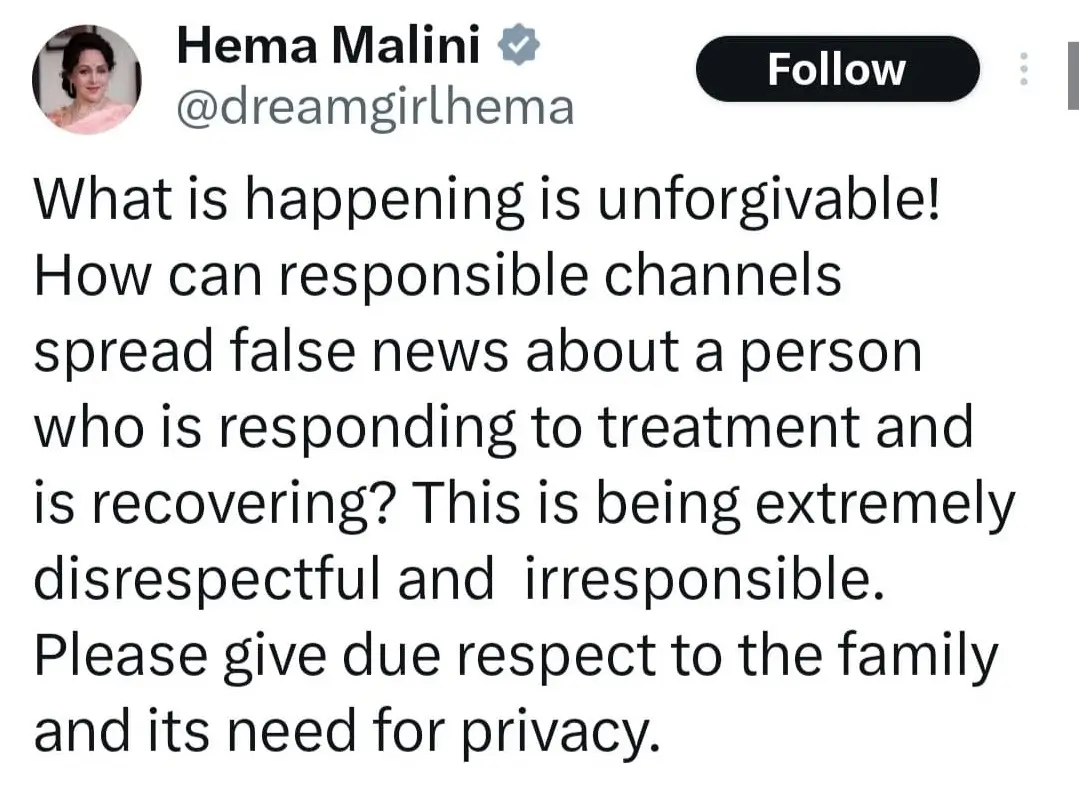Click the line starting "is recovering?"
The width and height of the screenshot is (1079, 789).
coord(524,504)
